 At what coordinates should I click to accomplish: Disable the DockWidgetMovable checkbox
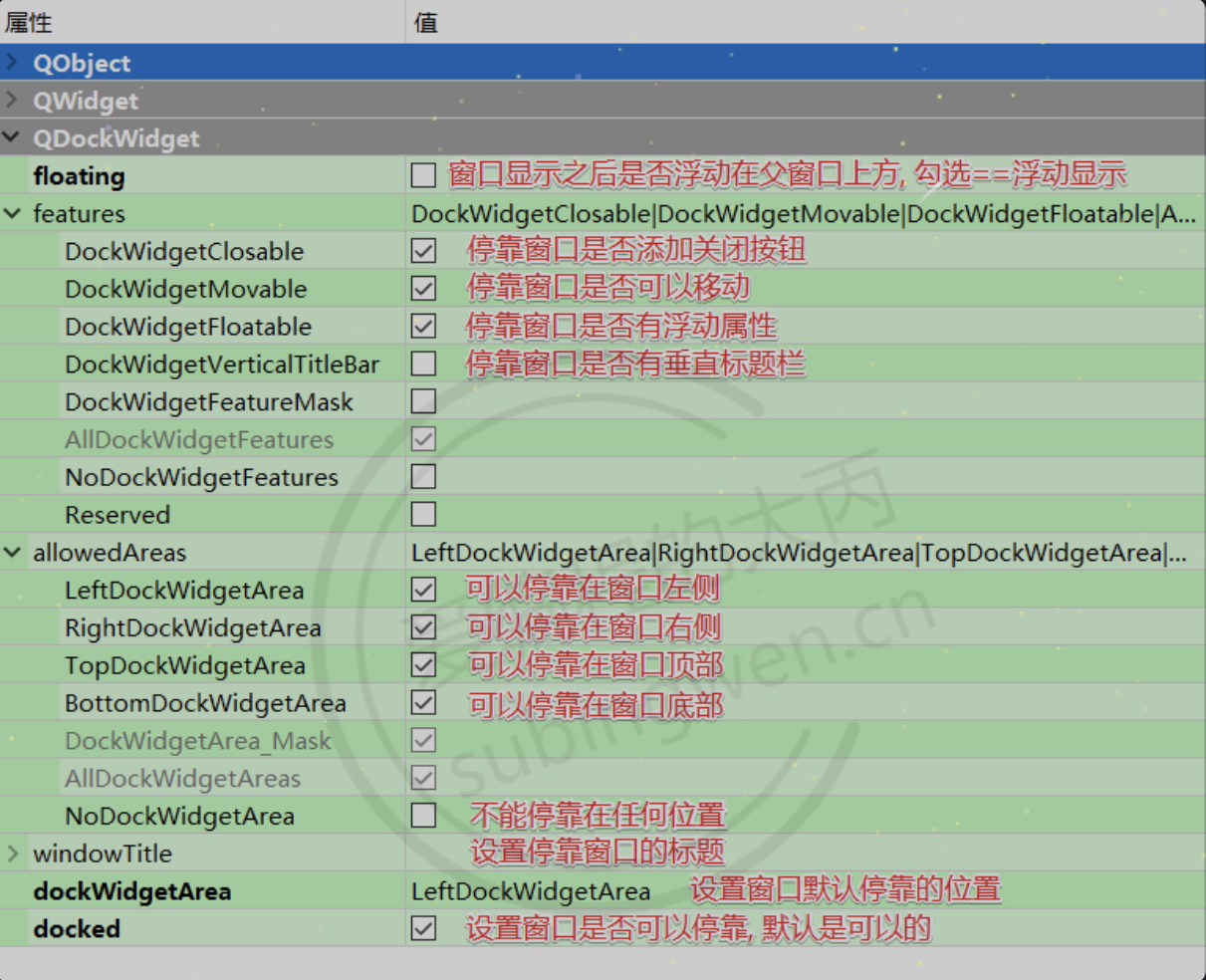(x=423, y=289)
